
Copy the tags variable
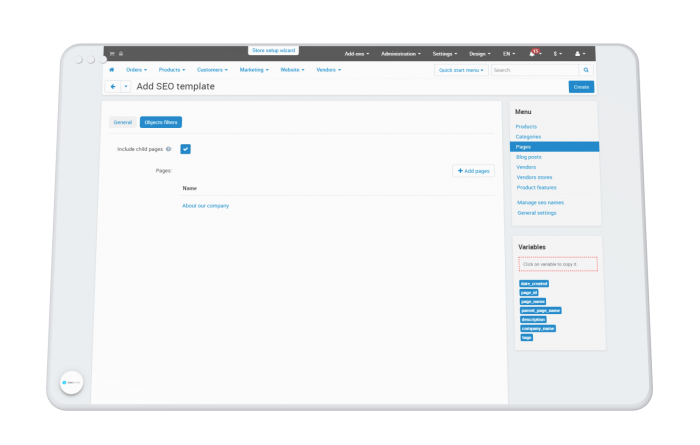527,337
